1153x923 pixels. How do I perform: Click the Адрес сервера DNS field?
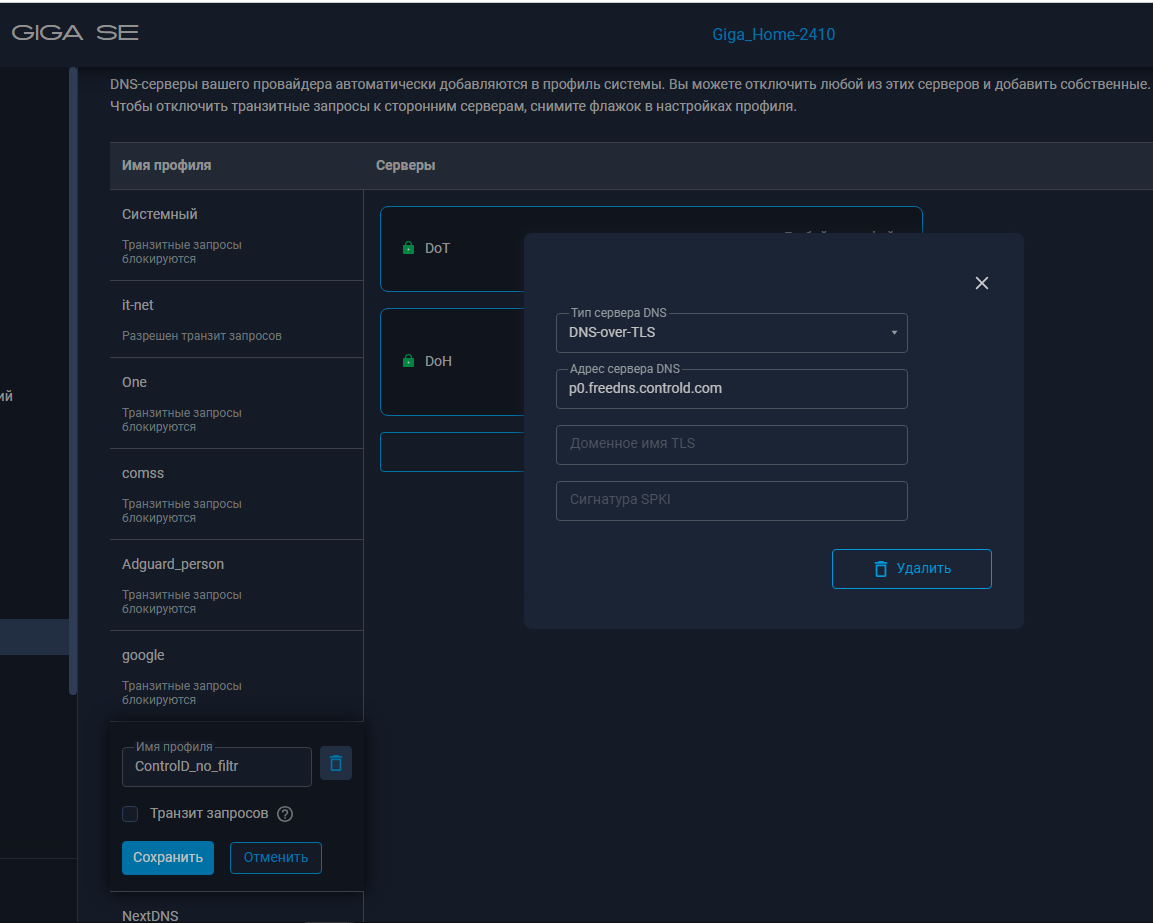point(731,389)
